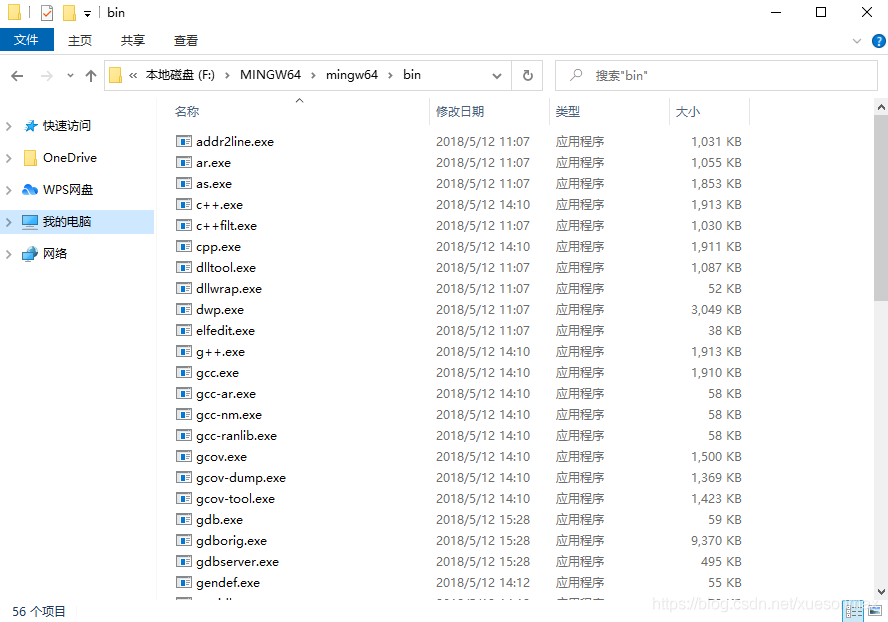Viewport: 888px width, 622px height.
Task: Expand the 我的电脑 tree node
Action: tap(8, 222)
